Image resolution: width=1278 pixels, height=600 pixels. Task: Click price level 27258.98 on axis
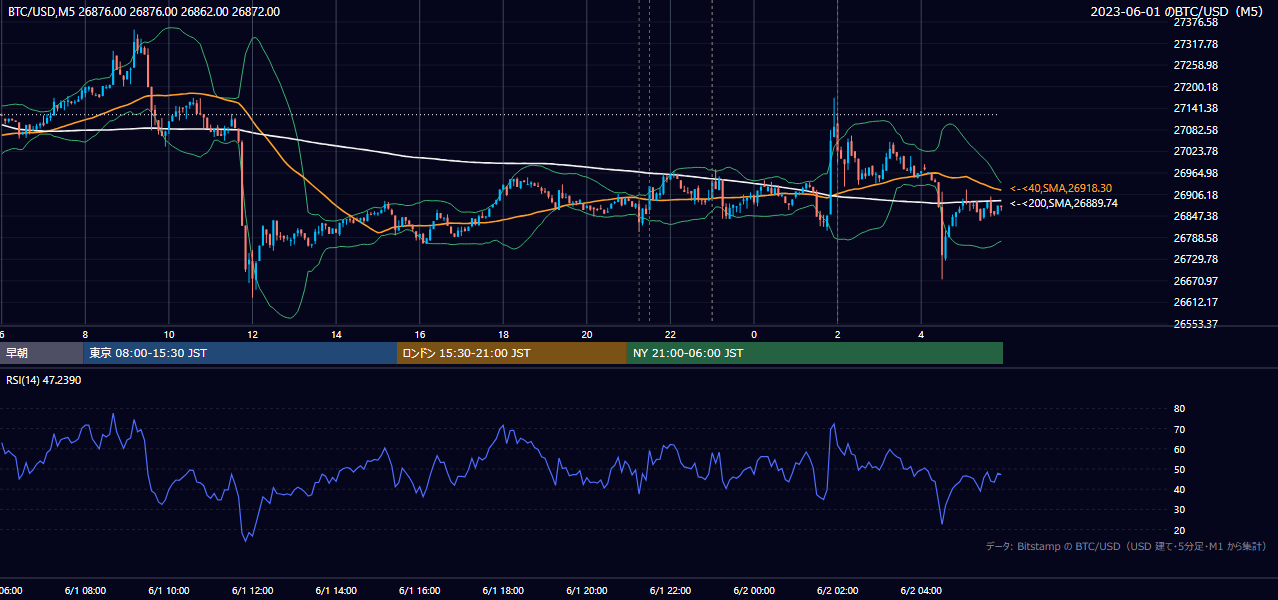pos(1196,65)
